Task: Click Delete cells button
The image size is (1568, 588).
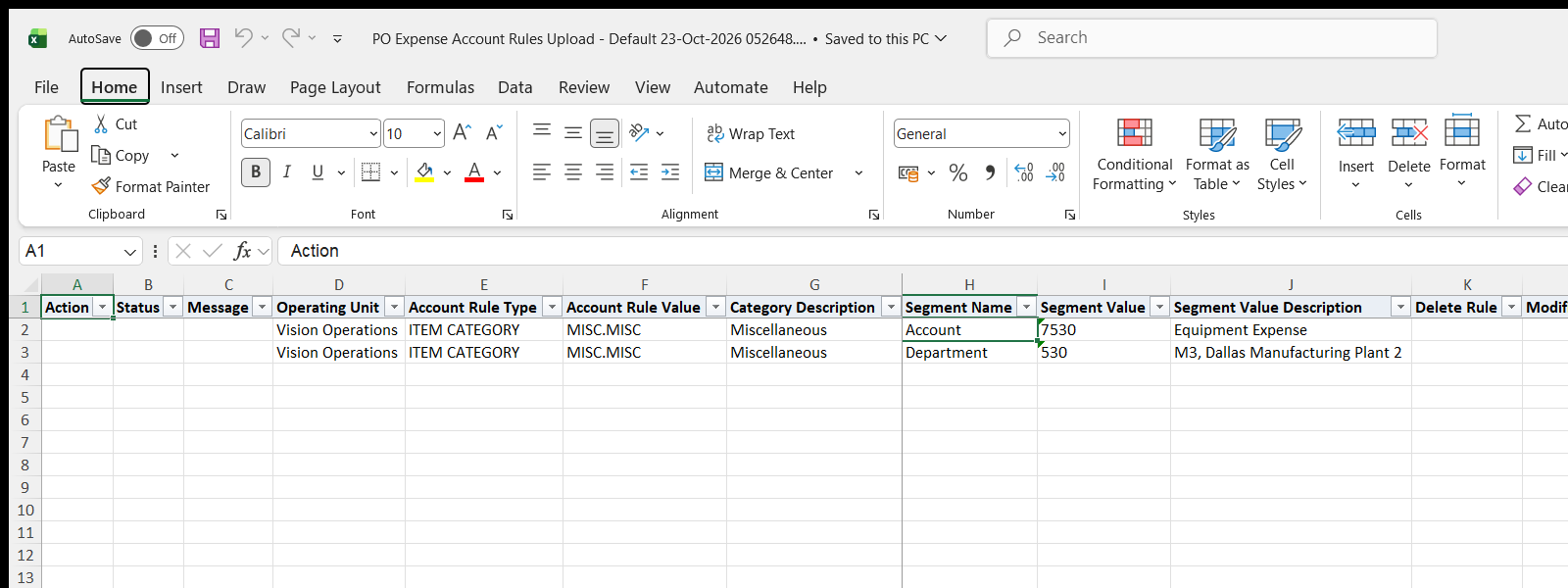Action: [x=1409, y=154]
